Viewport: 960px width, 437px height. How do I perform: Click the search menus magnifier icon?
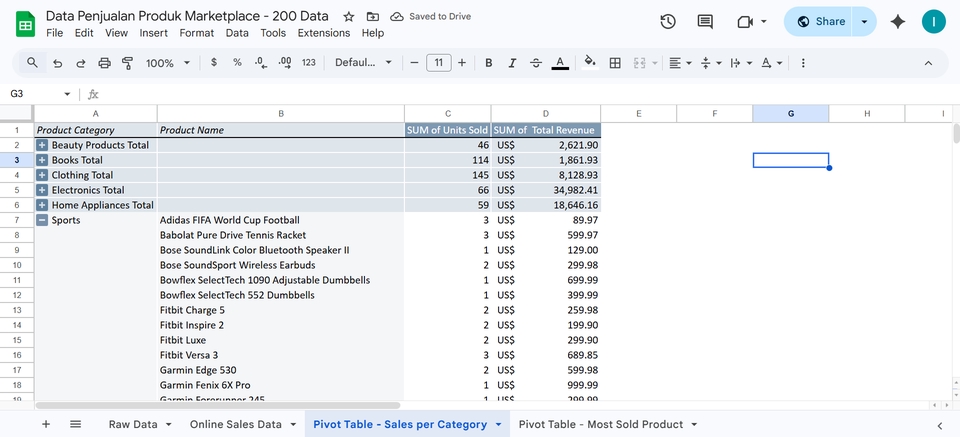32,62
